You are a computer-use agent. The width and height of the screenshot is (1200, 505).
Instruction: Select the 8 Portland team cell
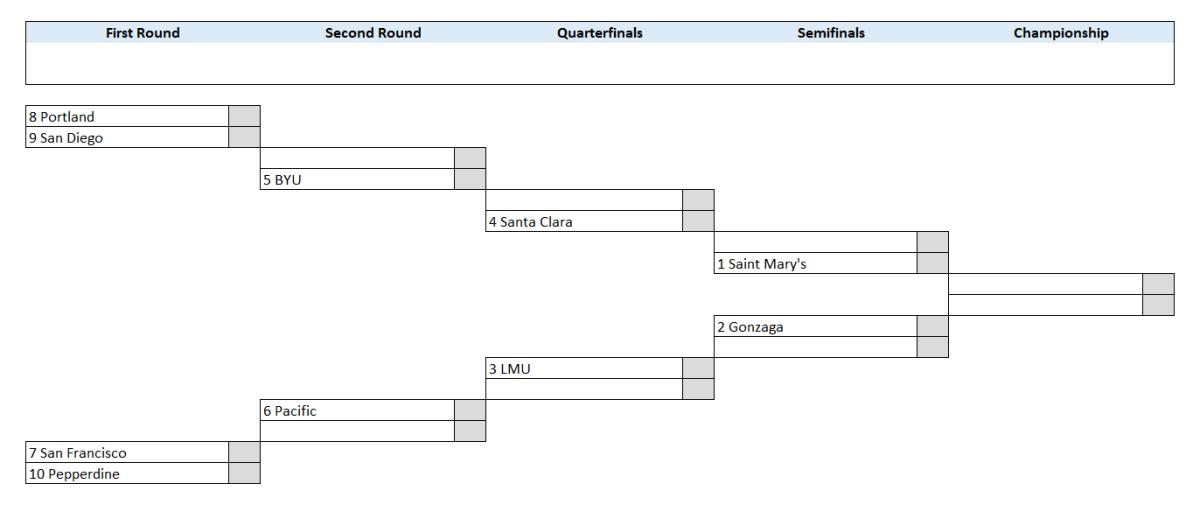pyautogui.click(x=127, y=116)
